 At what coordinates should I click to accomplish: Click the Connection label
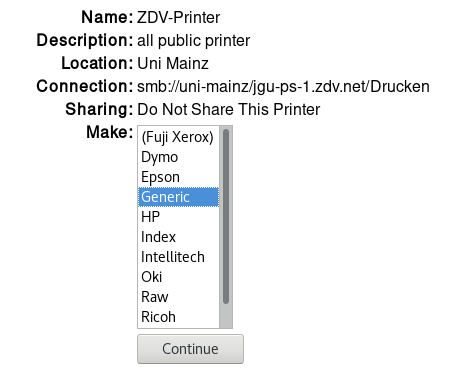tap(85, 86)
